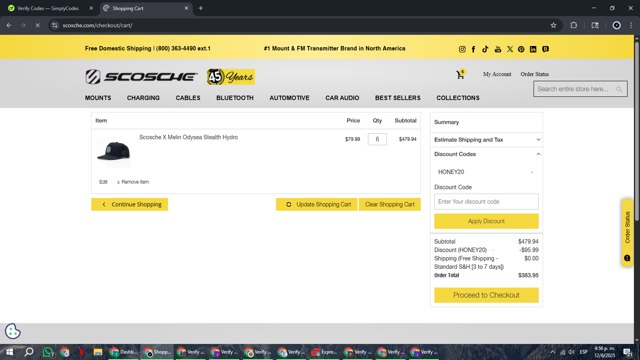Click the Scosche logo
Screen dimensions: 640x360
click(141, 76)
